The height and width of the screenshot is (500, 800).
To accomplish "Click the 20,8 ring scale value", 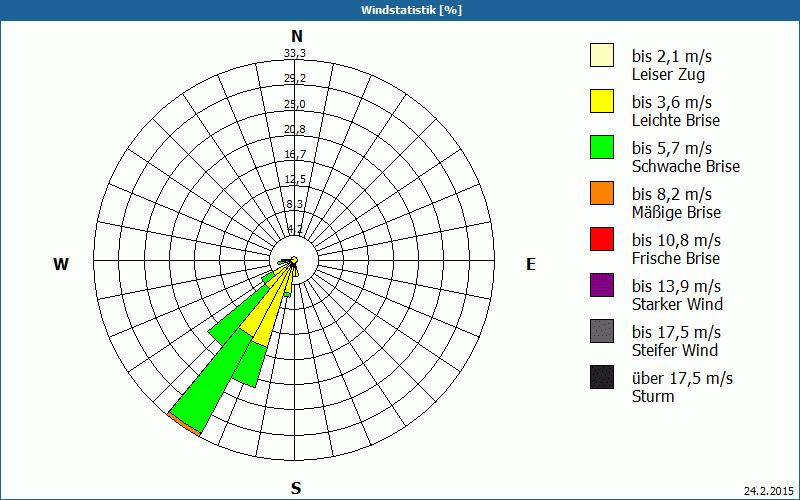I will 295,129.
